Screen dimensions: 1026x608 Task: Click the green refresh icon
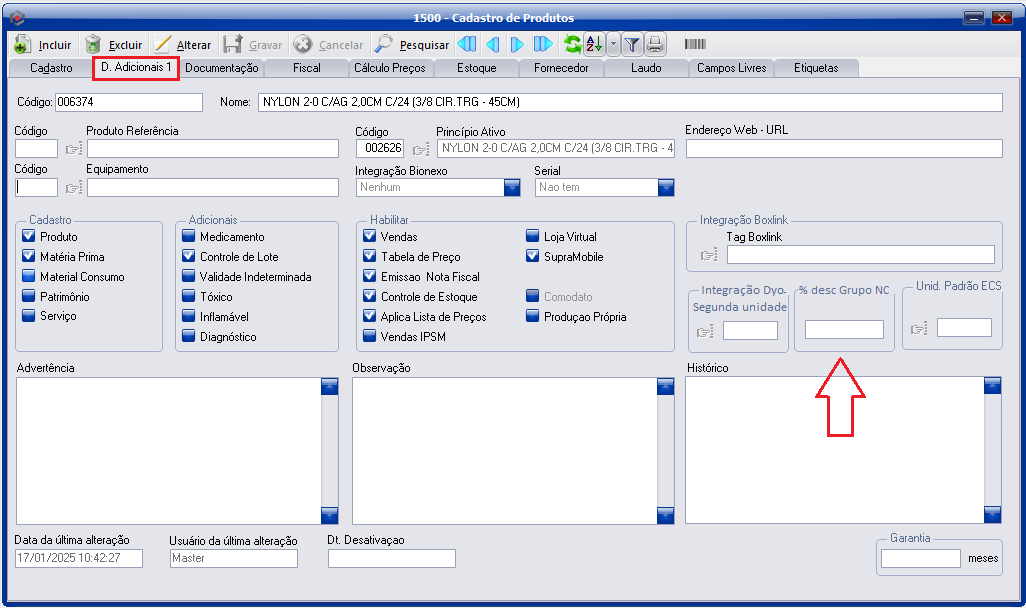tap(572, 44)
